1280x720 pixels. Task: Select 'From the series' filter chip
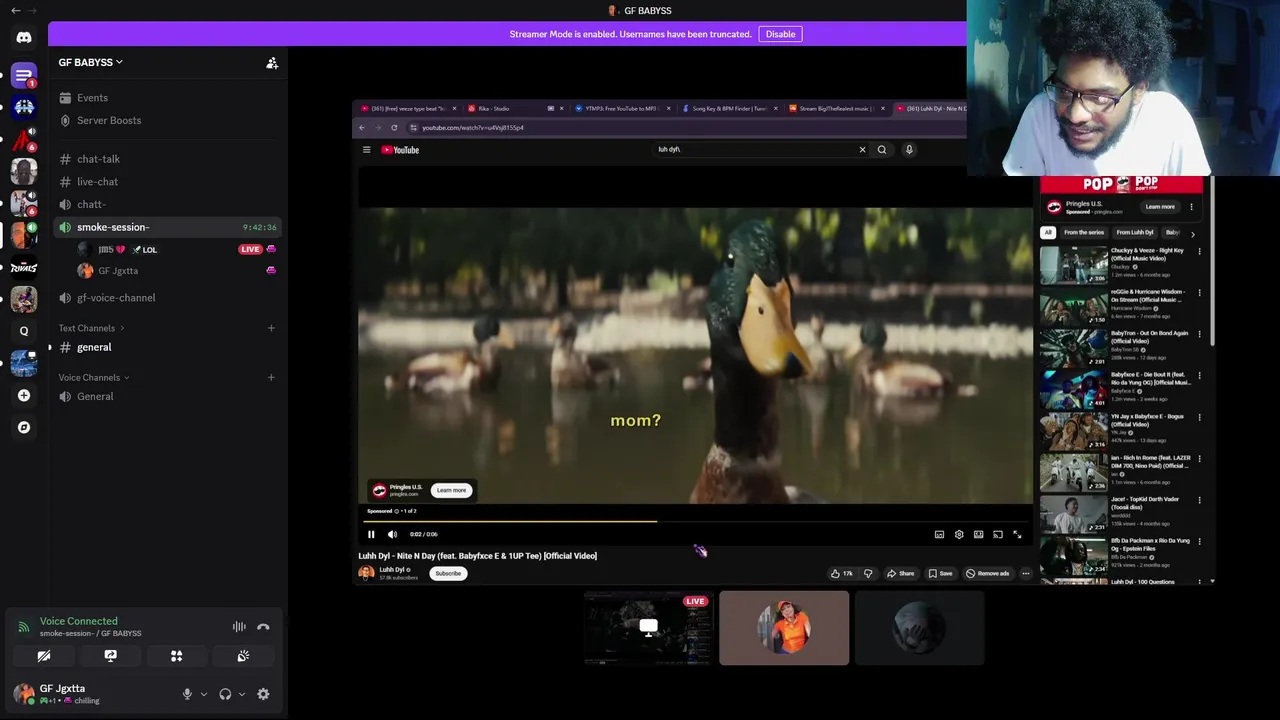click(x=1084, y=233)
